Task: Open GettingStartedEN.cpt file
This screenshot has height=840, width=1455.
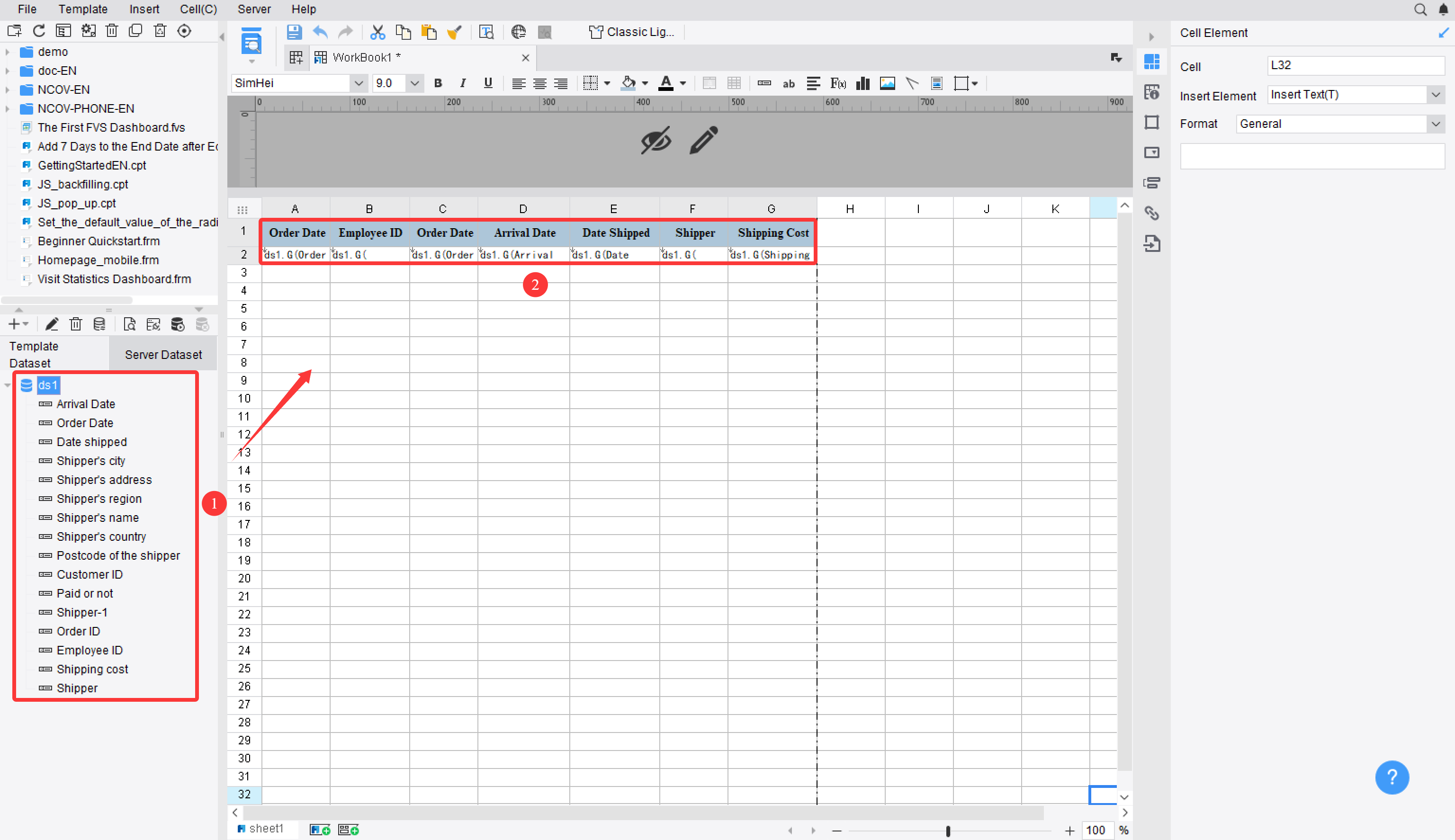Action: (92, 165)
